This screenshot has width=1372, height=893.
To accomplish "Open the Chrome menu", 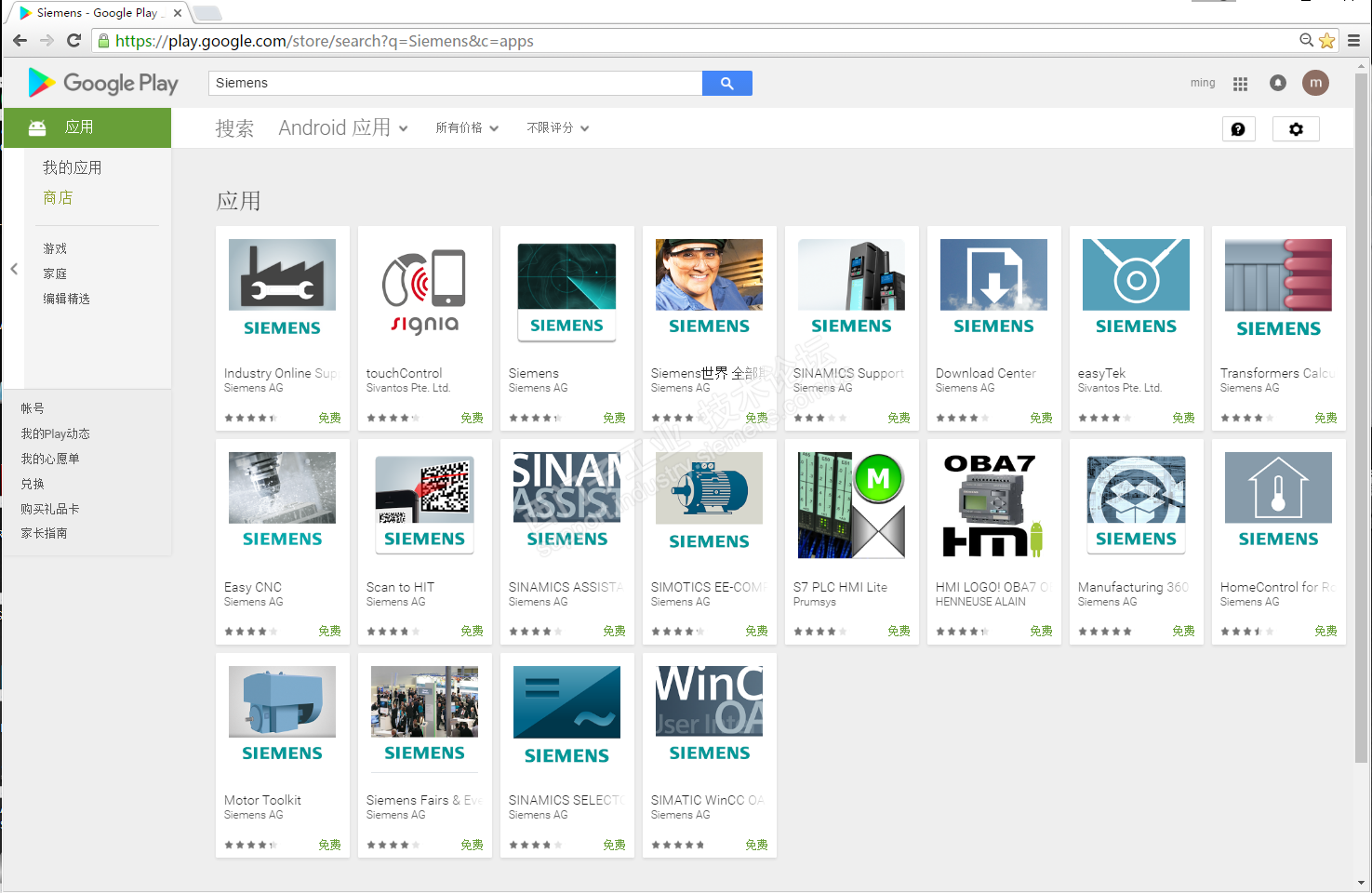I will [1354, 40].
